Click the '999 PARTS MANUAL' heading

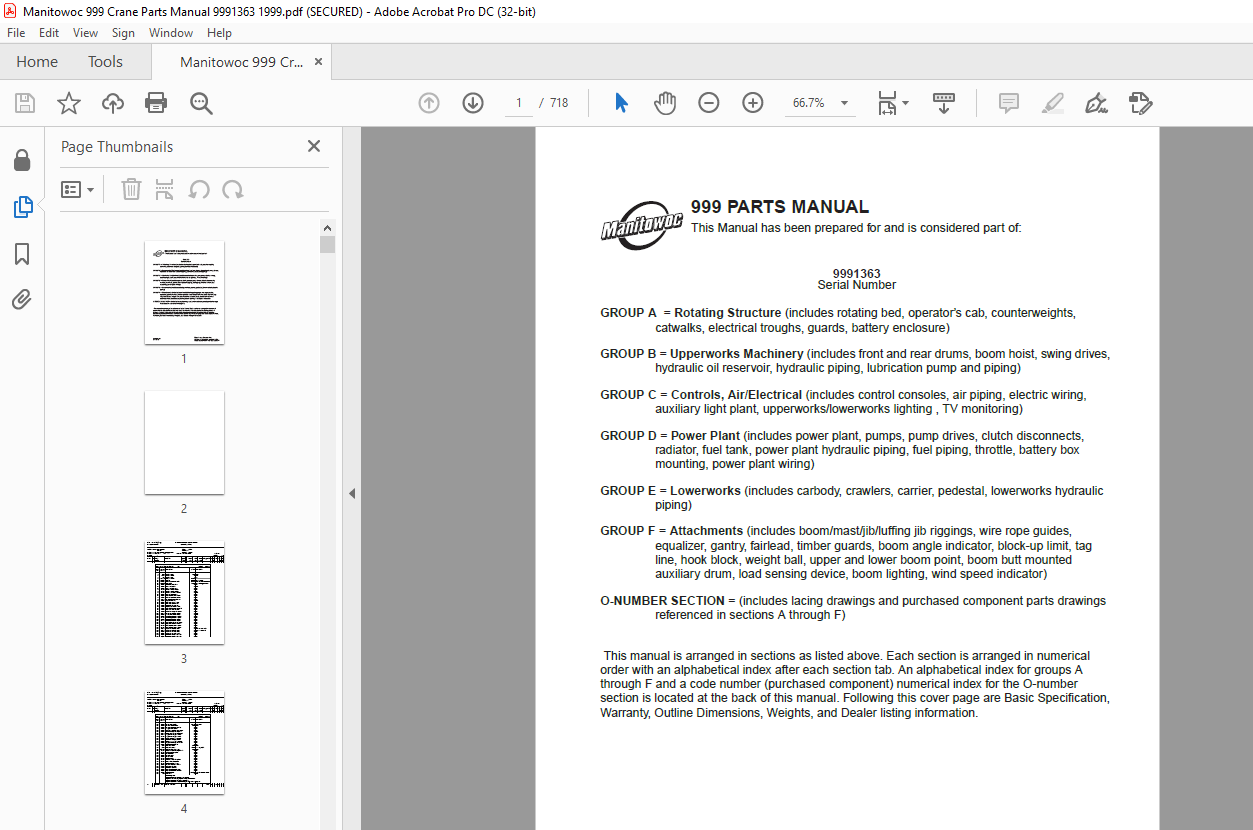pyautogui.click(x=780, y=207)
